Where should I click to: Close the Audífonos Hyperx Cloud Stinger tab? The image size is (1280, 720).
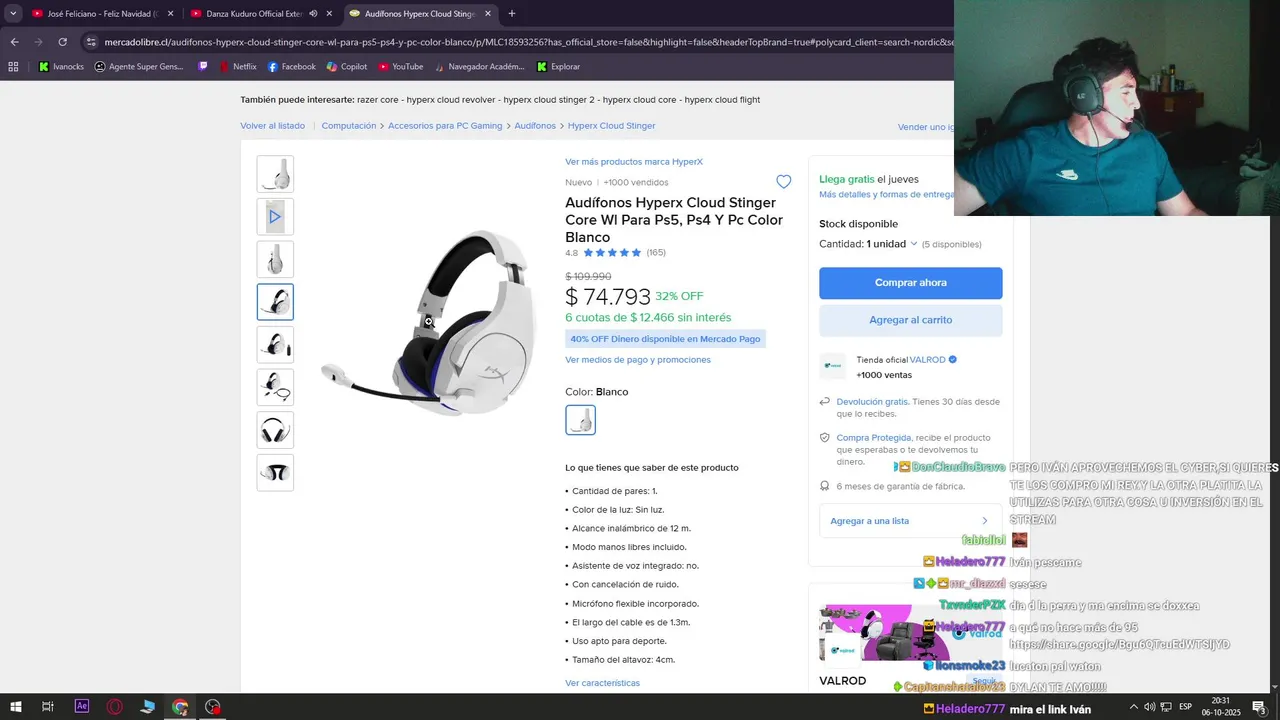click(x=487, y=14)
